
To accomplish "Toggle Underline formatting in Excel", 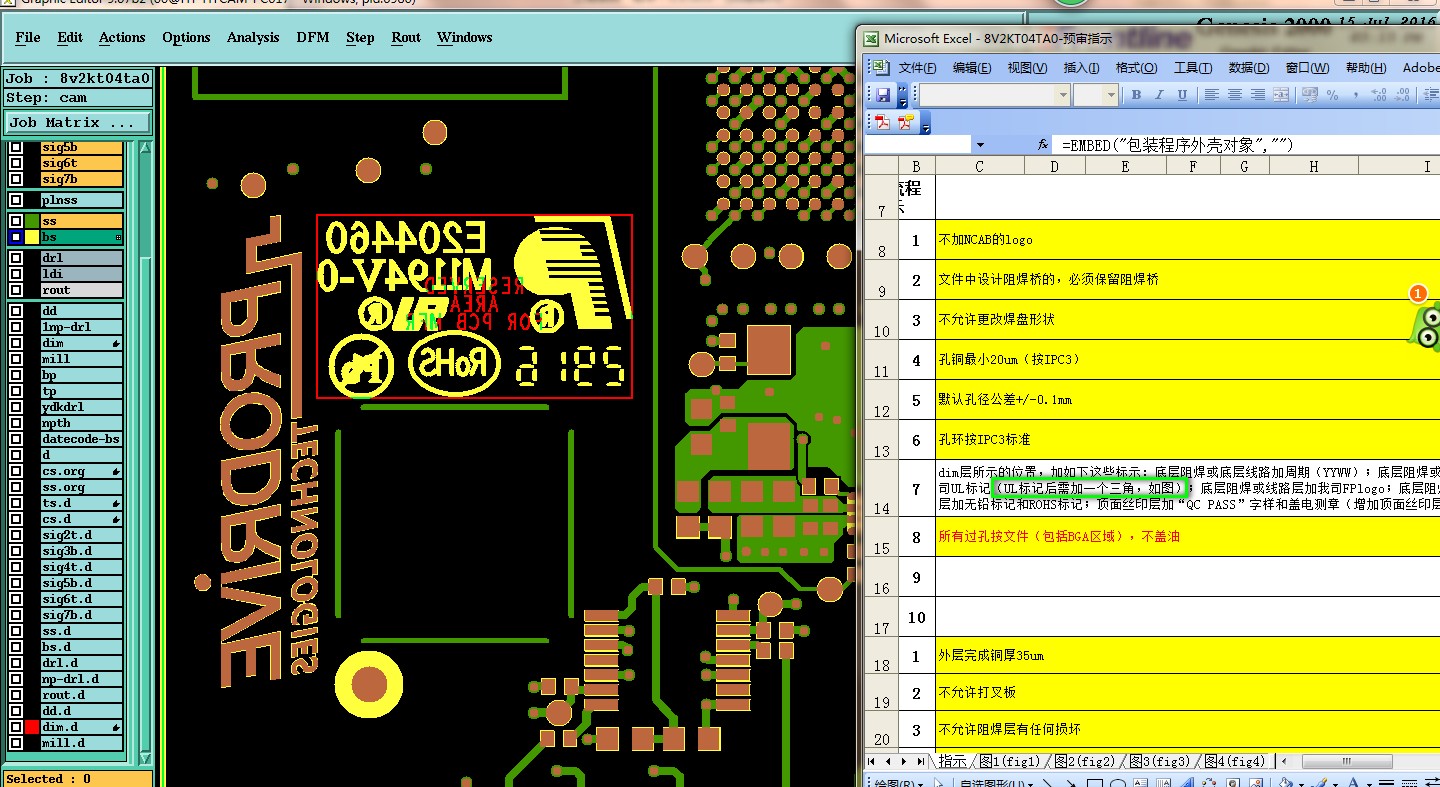I will [1182, 95].
